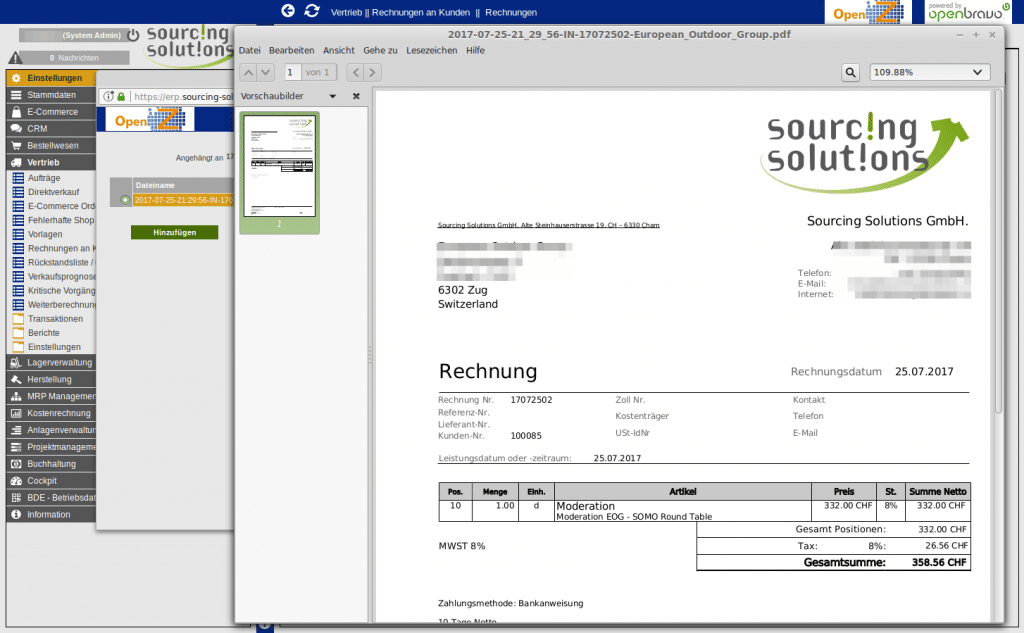Click the Rechnungen an Kunden breadcrumb link
The width and height of the screenshot is (1024, 633).
pos(421,12)
